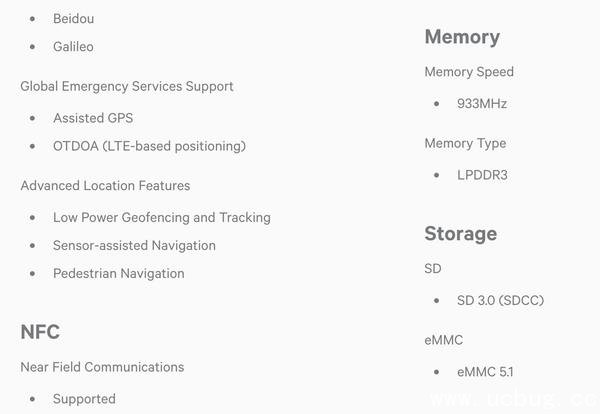Image resolution: width=600 pixels, height=414 pixels.
Task: Select Low Power Geofencing and Tracking item
Action: 161,217
